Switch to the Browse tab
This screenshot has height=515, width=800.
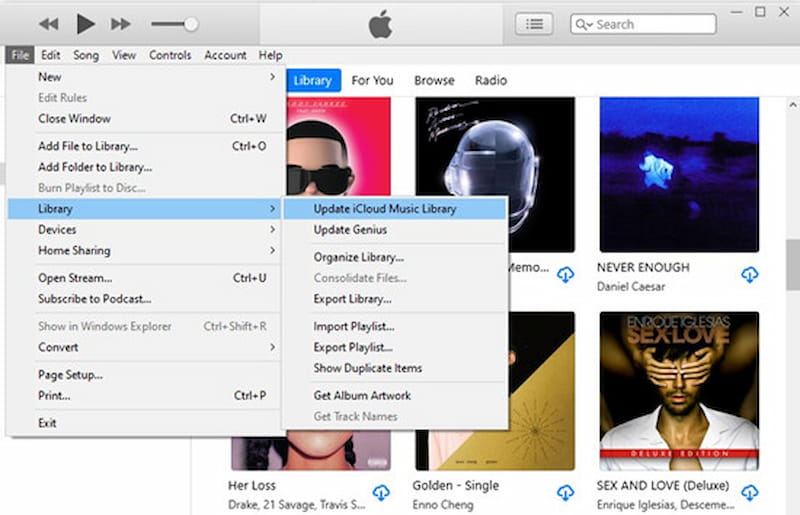click(x=434, y=81)
